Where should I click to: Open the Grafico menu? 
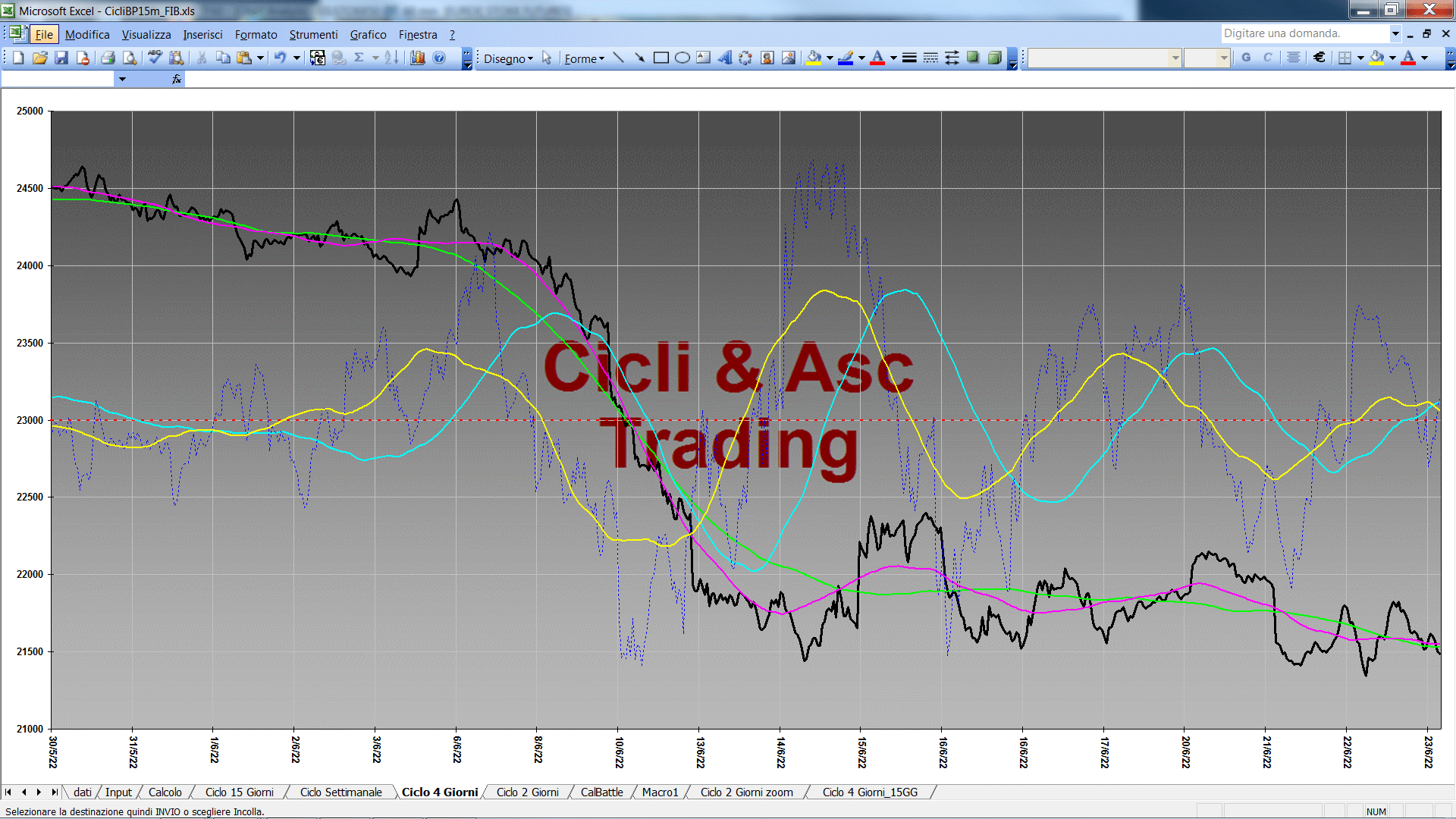pyautogui.click(x=368, y=34)
